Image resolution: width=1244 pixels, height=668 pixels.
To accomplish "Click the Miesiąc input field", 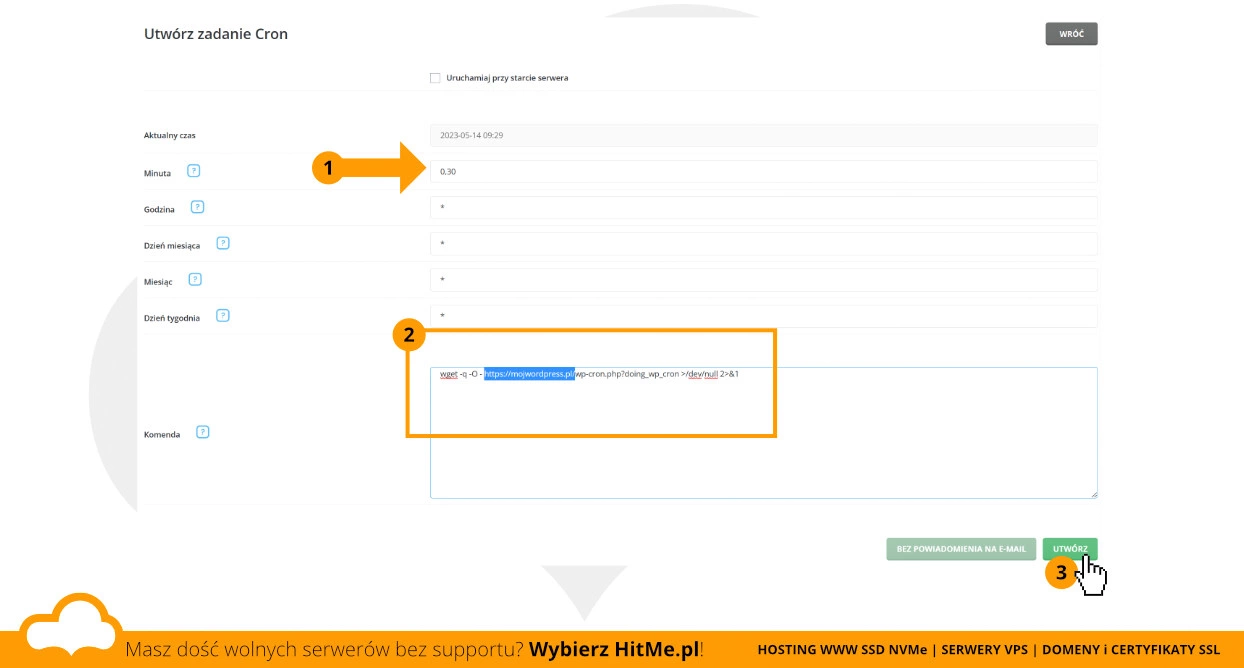I will coord(764,280).
